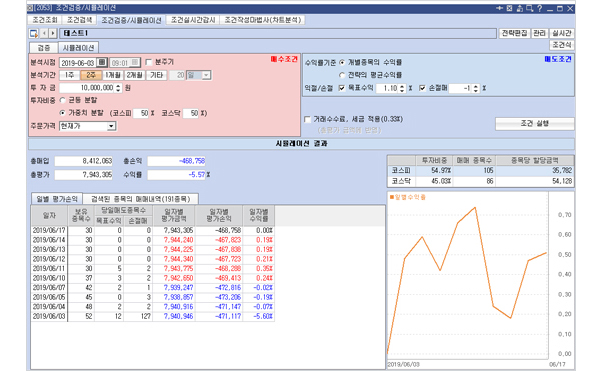Switch to the 조건실시간감시 tab
Image resolution: width=602 pixels, height=371 pixels.
click(x=193, y=20)
